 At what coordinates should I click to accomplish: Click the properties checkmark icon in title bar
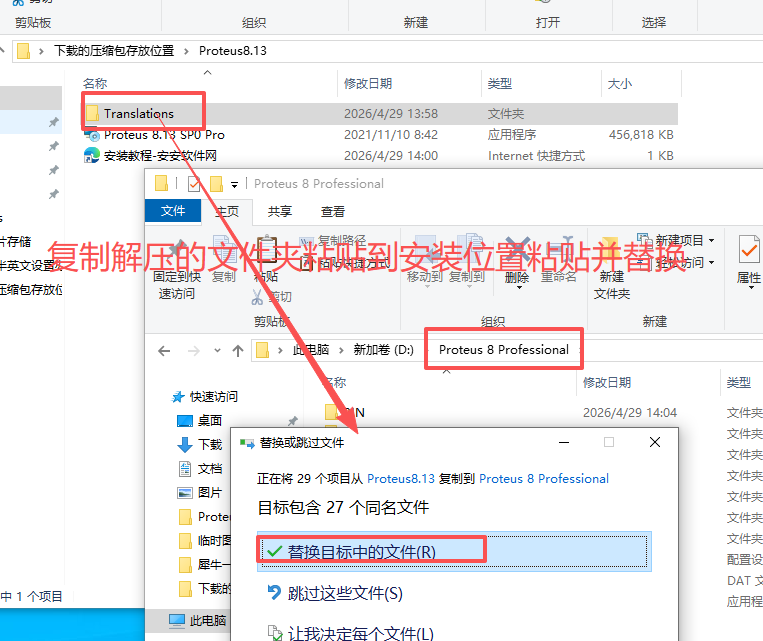point(194,184)
